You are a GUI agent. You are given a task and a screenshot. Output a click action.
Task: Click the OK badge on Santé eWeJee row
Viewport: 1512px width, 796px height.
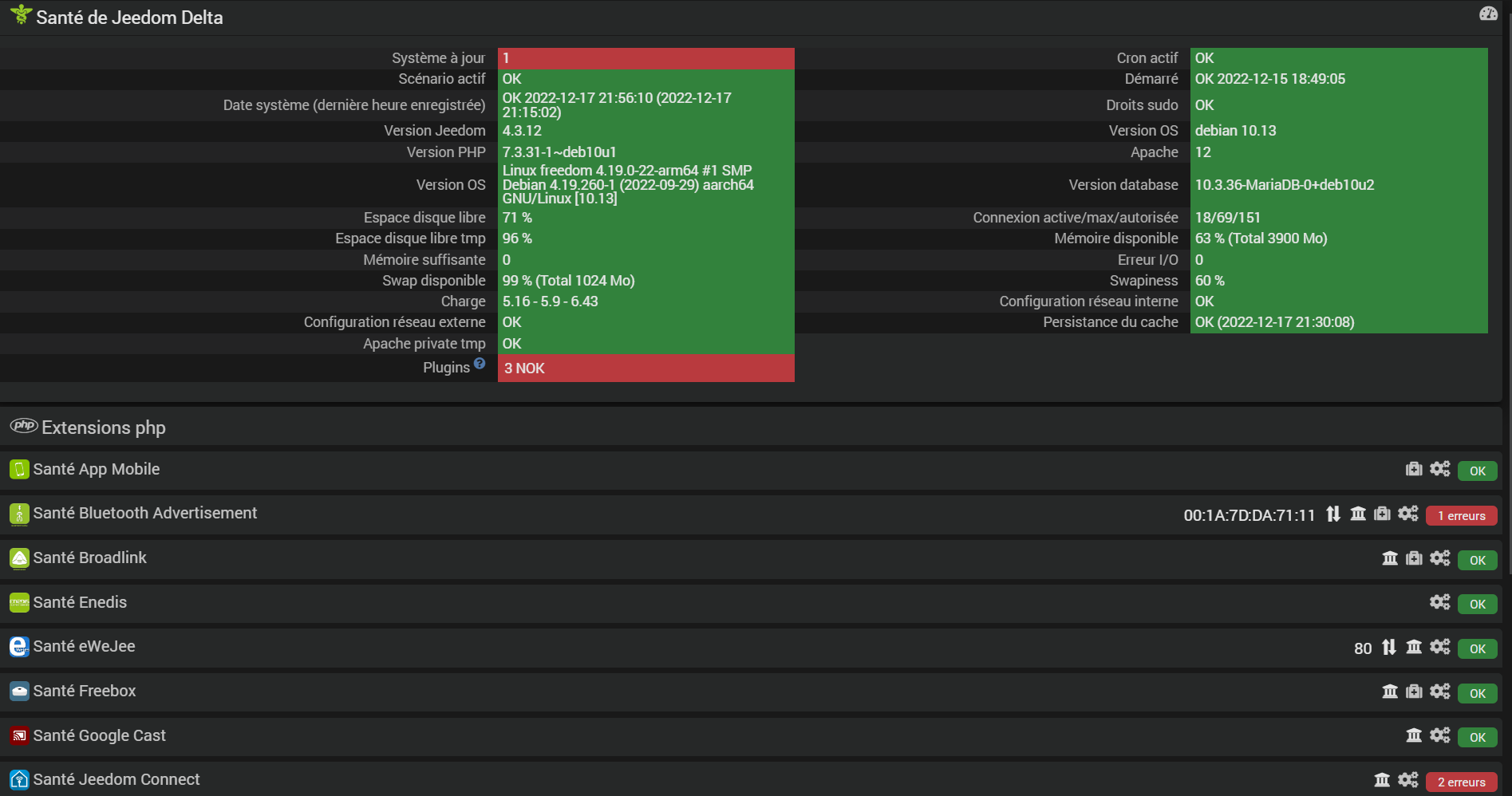1477,648
